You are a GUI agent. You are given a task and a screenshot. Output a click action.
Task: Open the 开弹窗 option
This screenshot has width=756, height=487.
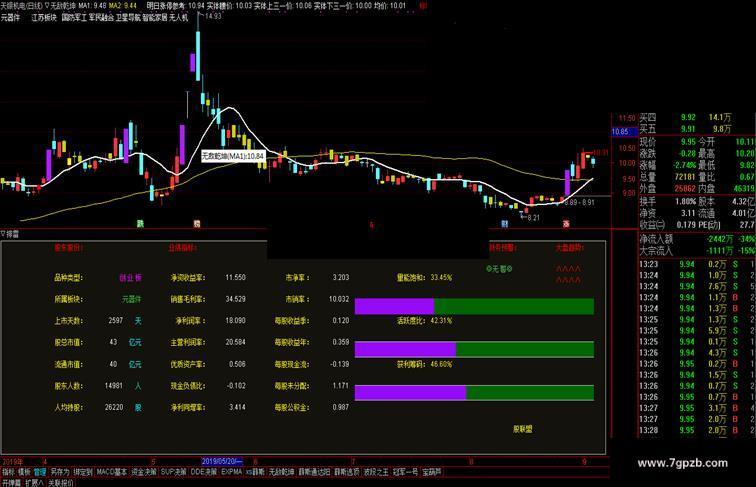12,482
